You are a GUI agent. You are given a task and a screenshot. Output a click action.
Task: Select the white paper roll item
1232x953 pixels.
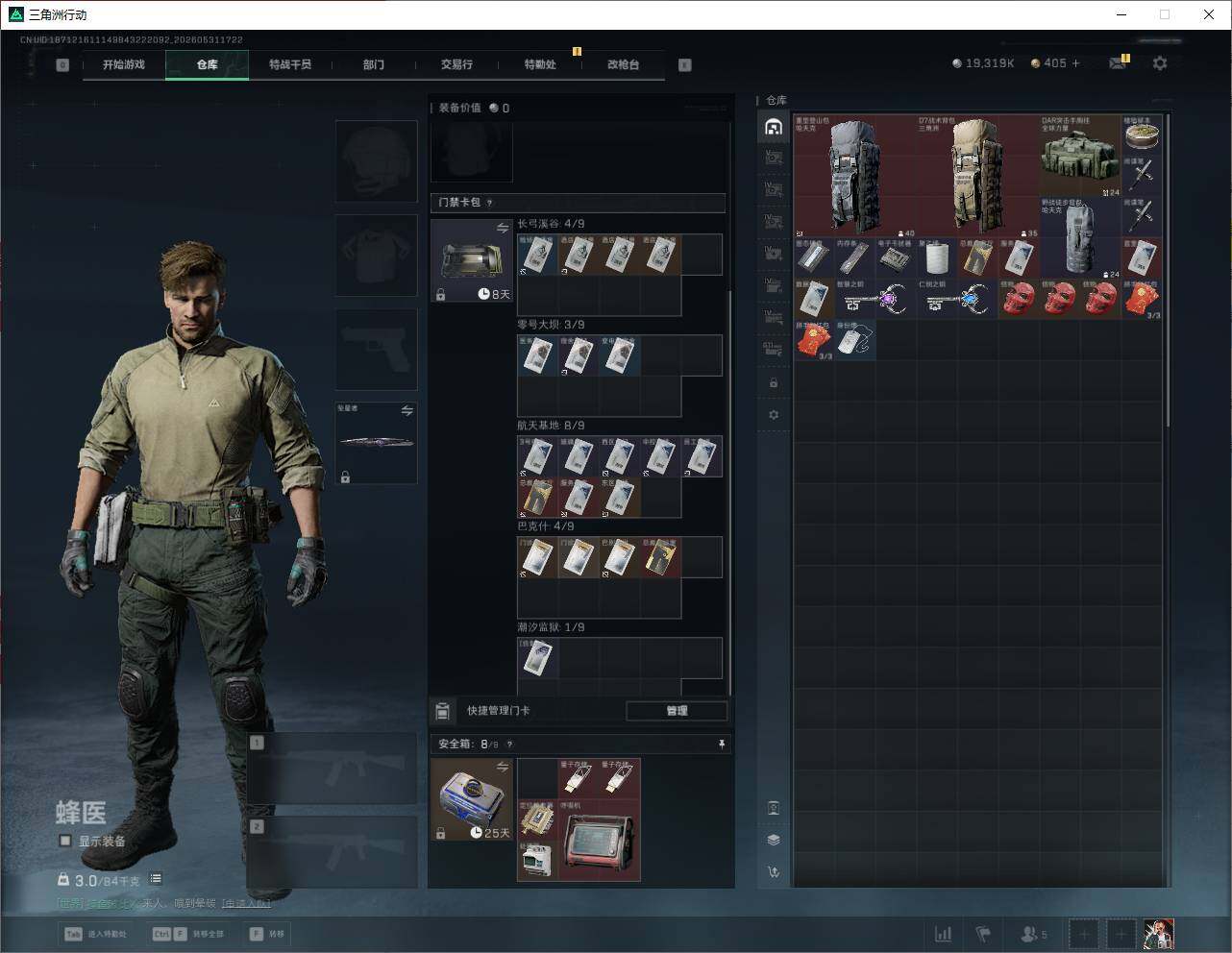click(x=937, y=258)
